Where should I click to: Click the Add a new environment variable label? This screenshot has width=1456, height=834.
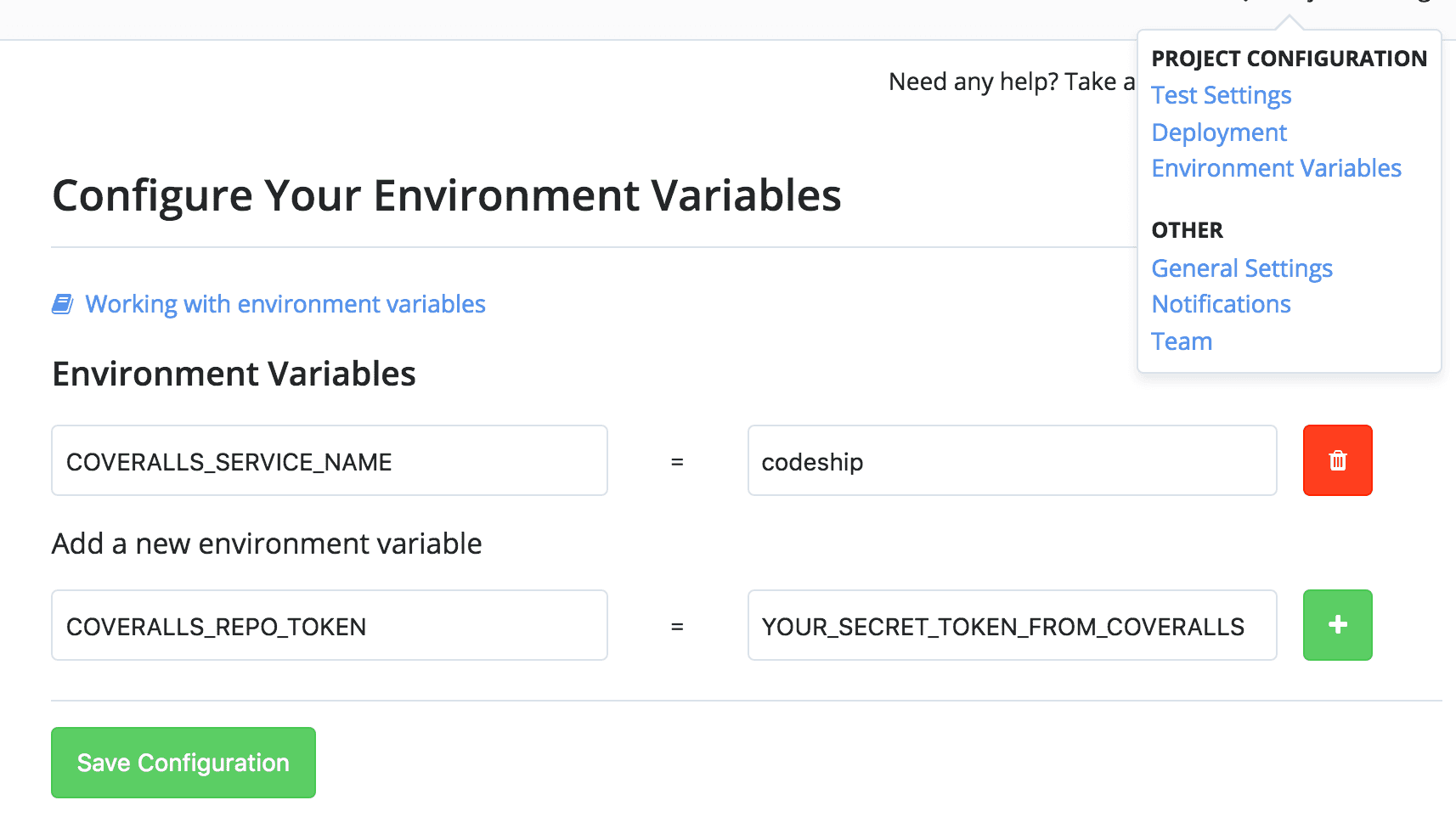click(267, 544)
